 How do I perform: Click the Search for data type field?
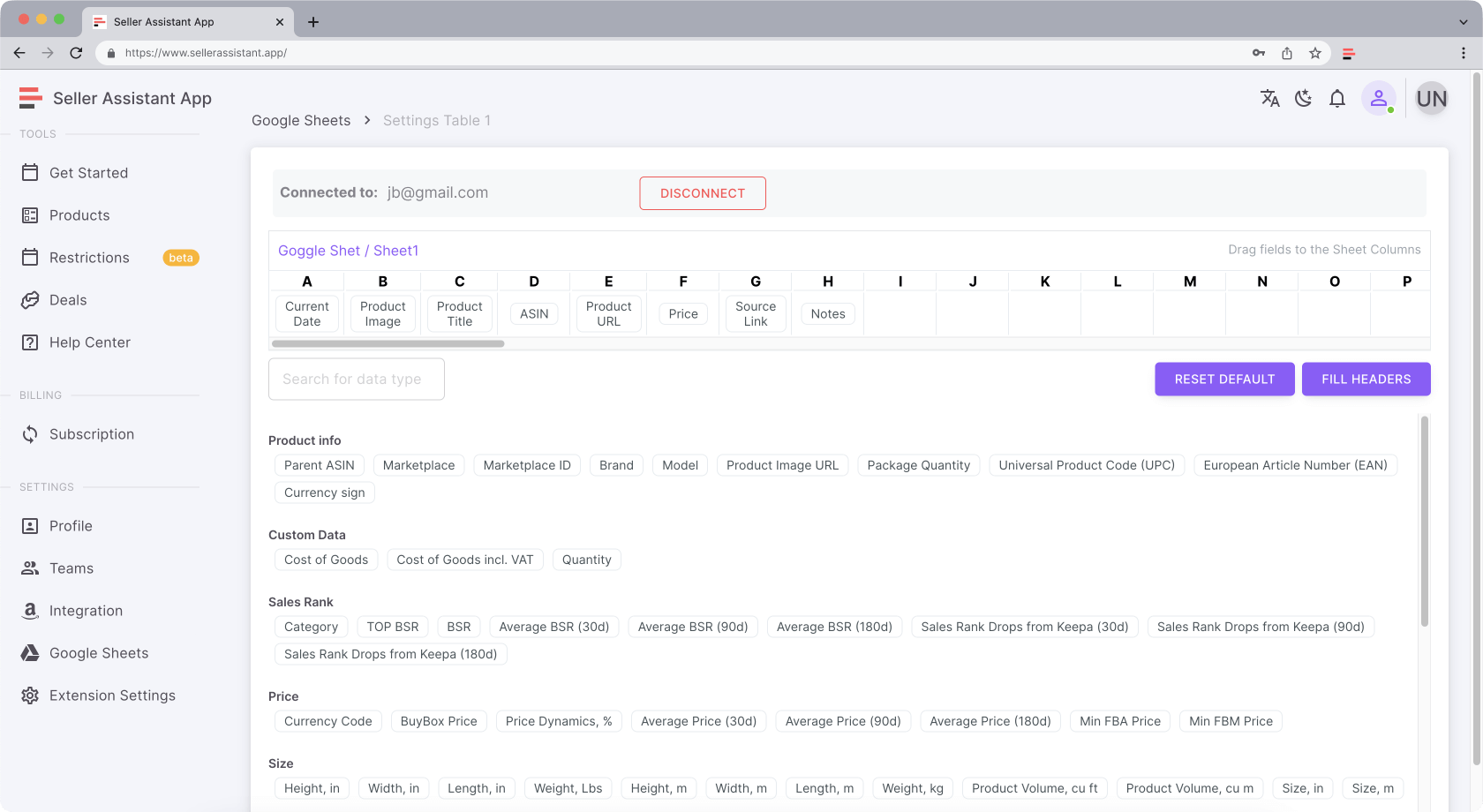click(x=357, y=380)
